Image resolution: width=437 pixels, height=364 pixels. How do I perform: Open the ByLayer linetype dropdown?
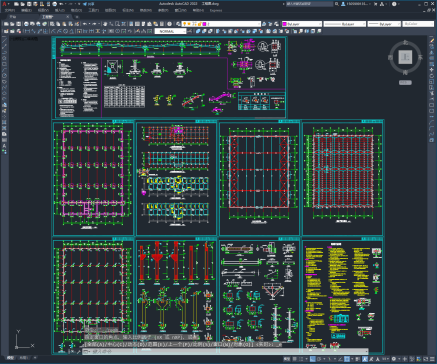[x=345, y=24]
